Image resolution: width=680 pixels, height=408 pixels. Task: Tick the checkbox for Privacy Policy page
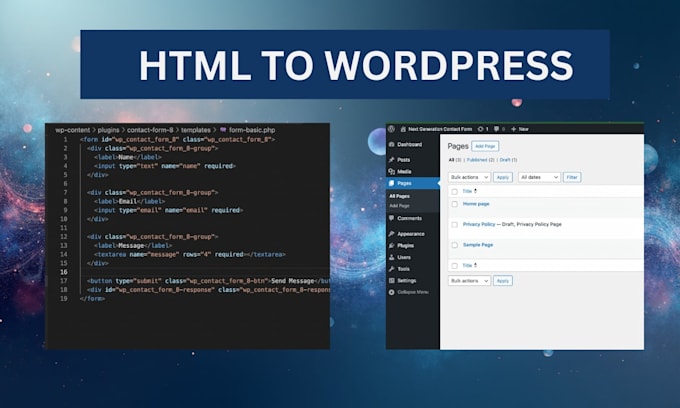(454, 225)
